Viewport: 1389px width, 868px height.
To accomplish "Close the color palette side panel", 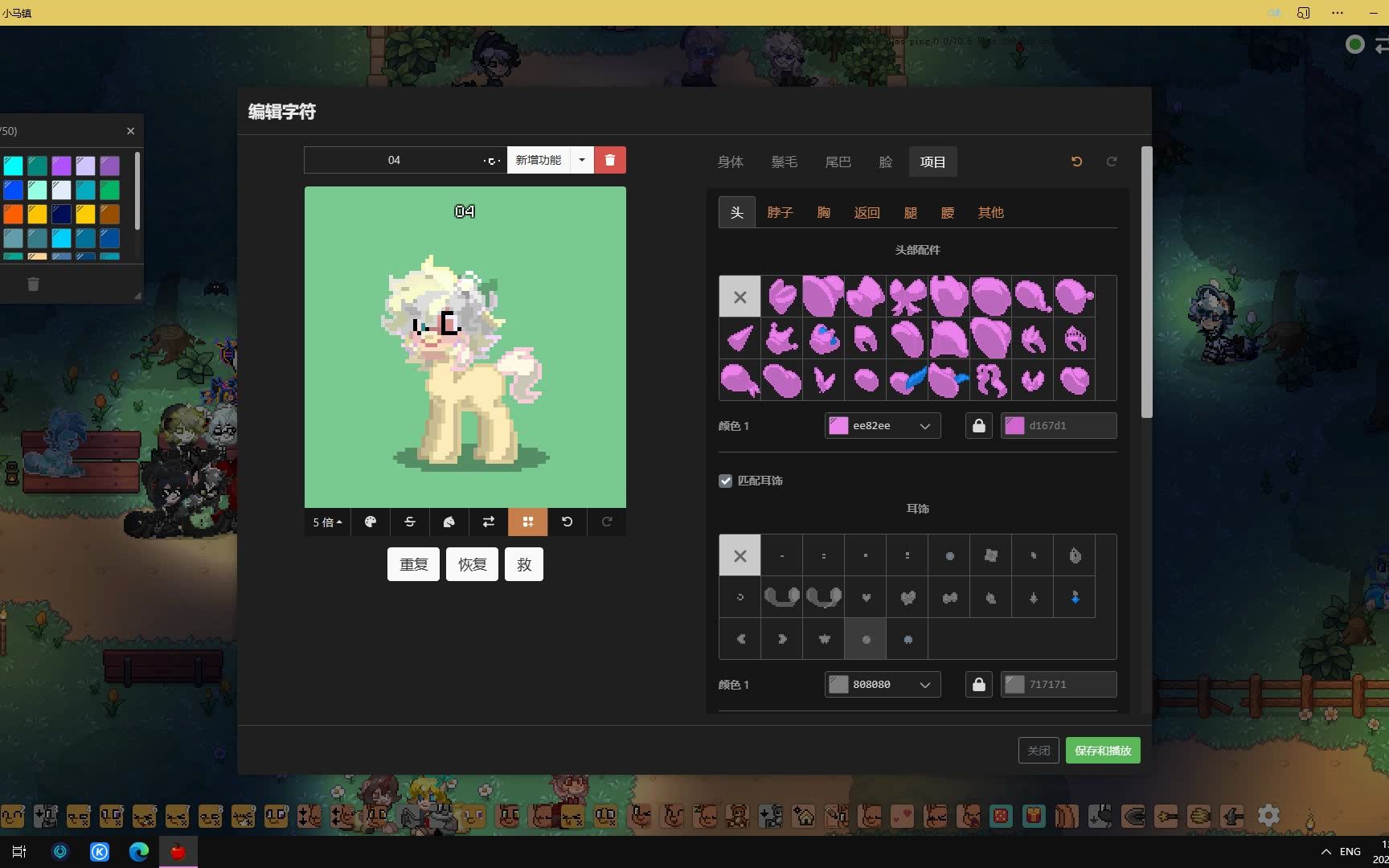I will (x=131, y=131).
